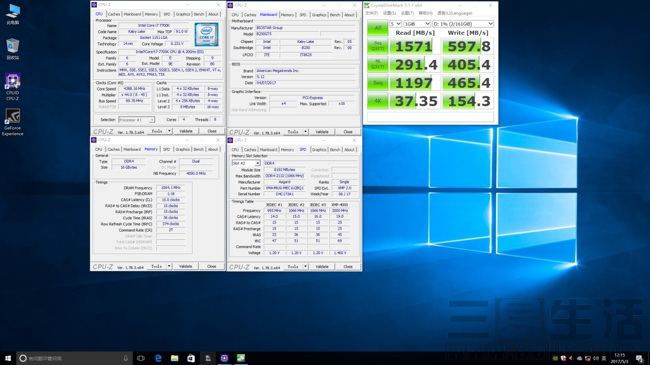Click the American Megatrends BIOS brand field
This screenshot has height=365, width=650.
click(x=305, y=71)
